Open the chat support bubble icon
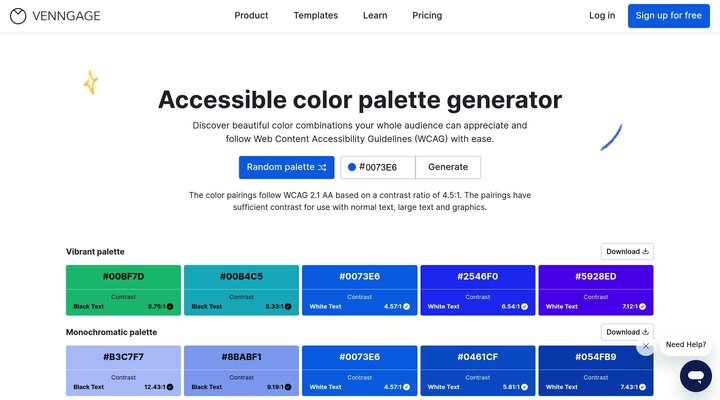The image size is (720, 400). coord(695,376)
